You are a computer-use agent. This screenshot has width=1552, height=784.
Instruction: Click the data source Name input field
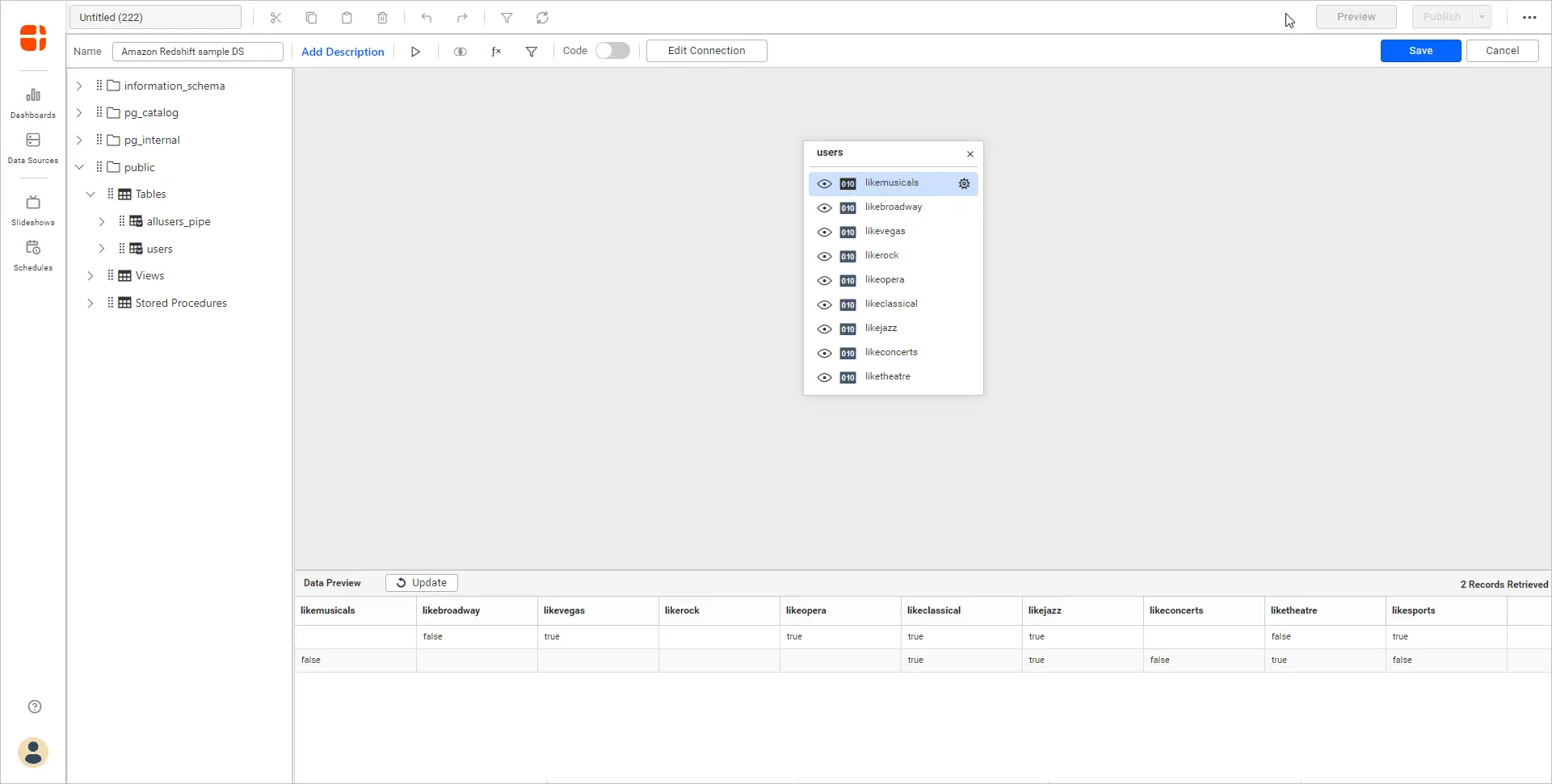198,52
